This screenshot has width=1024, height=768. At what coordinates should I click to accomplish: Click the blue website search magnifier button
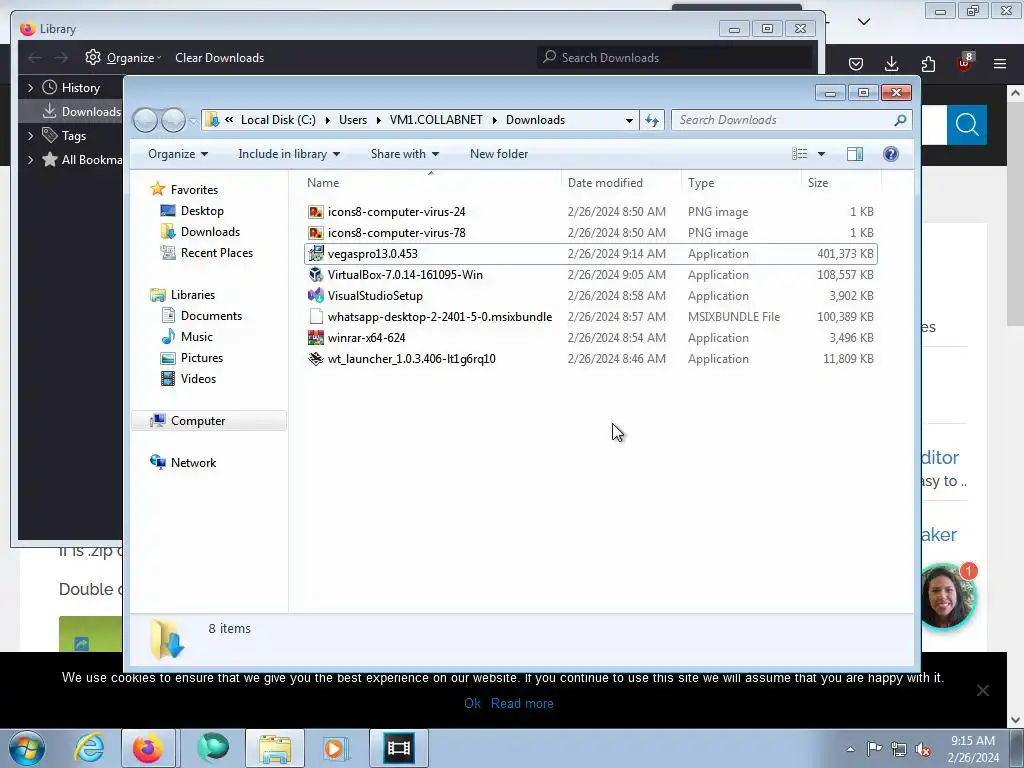967,124
